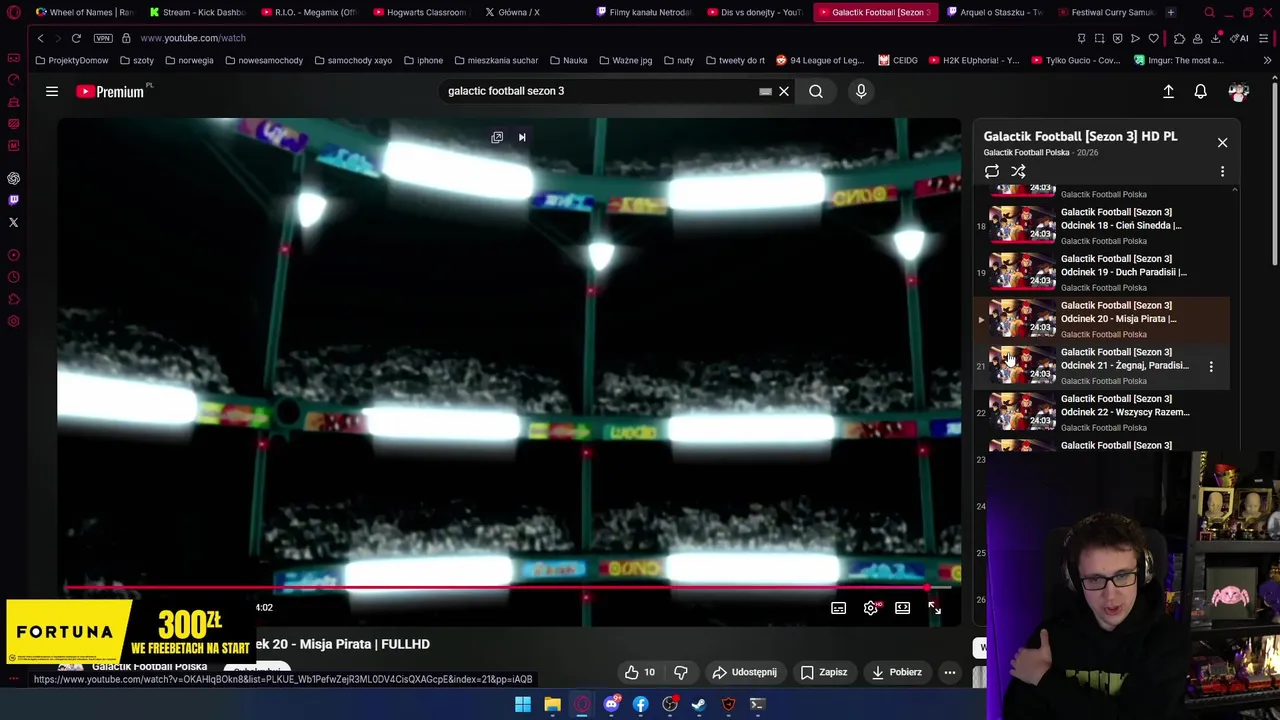Open YouTube notifications bell
The width and height of the screenshot is (1280, 720).
coord(1201,91)
